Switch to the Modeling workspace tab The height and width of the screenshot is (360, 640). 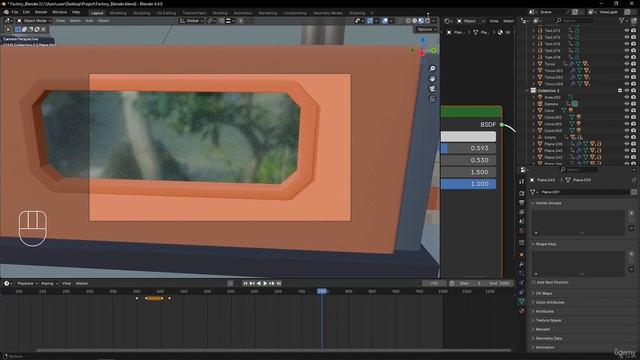pyautogui.click(x=118, y=13)
